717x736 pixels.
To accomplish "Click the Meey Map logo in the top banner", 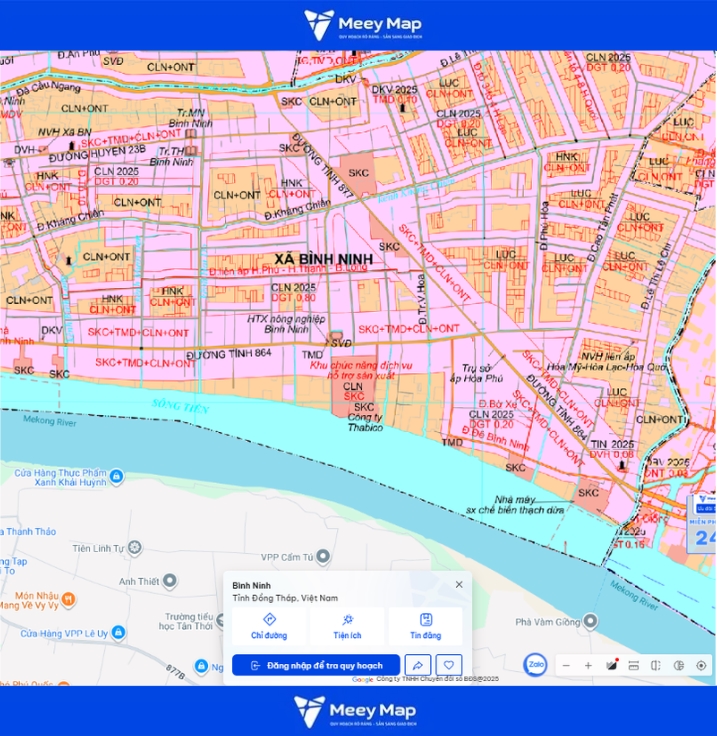I will (x=363, y=24).
